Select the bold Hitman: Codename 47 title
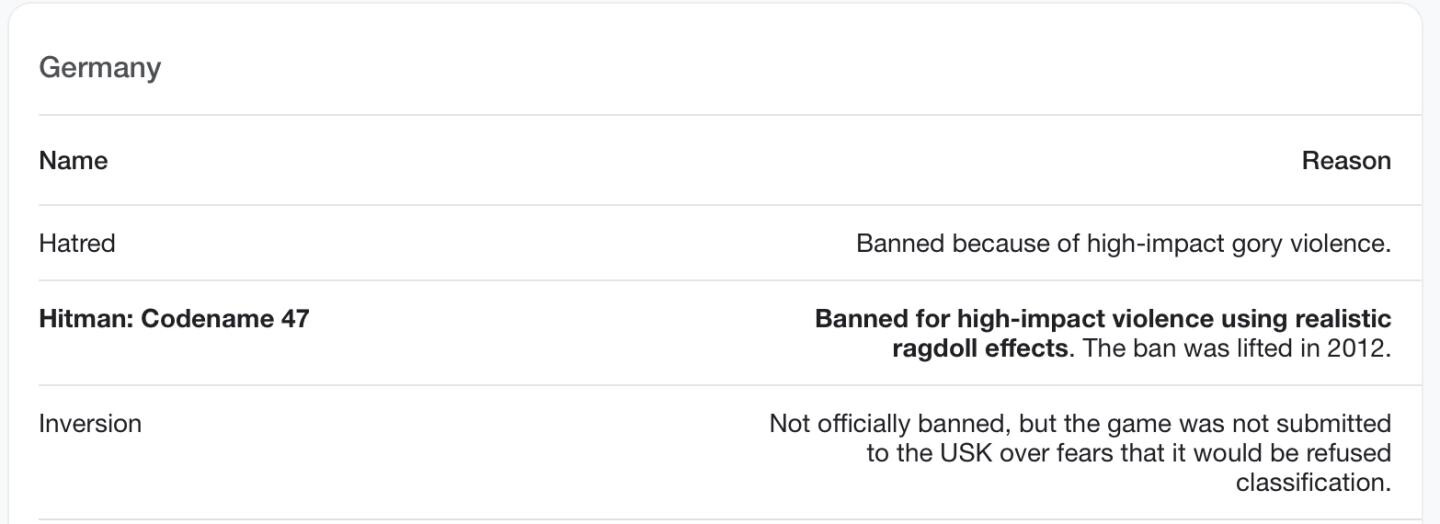This screenshot has height=524, width=1440. pos(174,319)
